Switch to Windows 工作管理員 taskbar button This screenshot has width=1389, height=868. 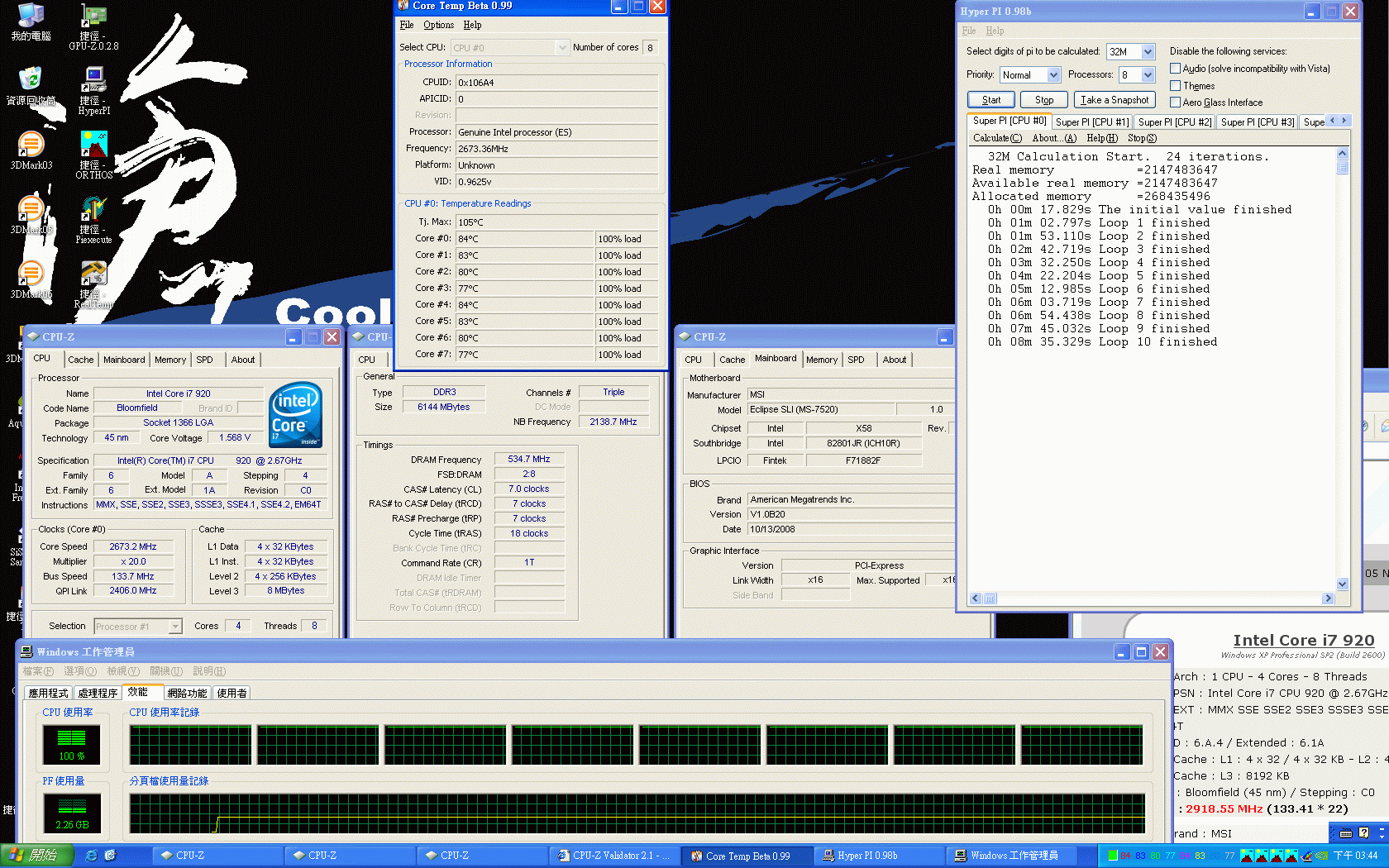pyautogui.click(x=1012, y=856)
